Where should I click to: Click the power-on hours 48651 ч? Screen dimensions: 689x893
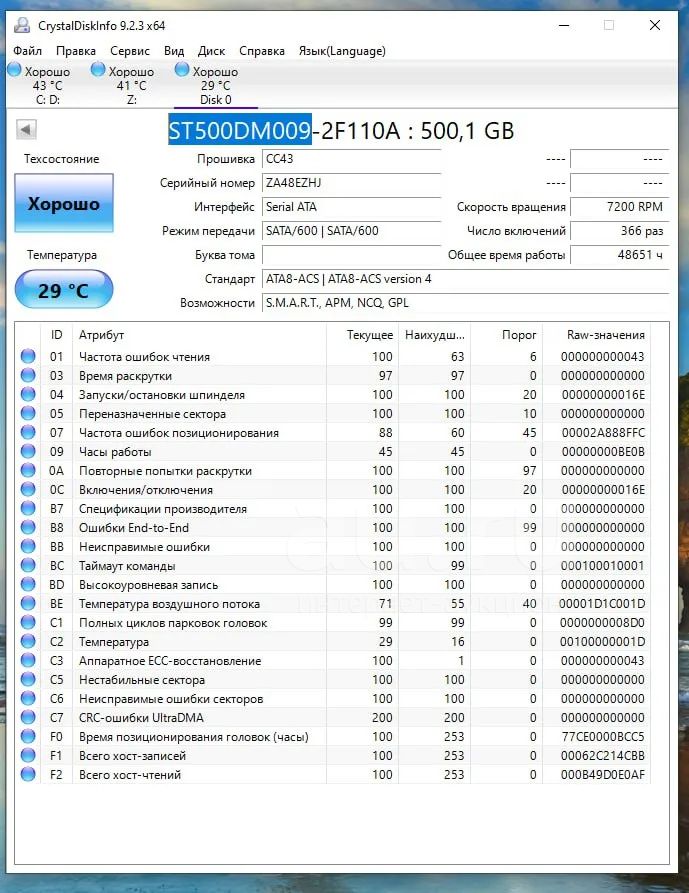click(x=620, y=255)
